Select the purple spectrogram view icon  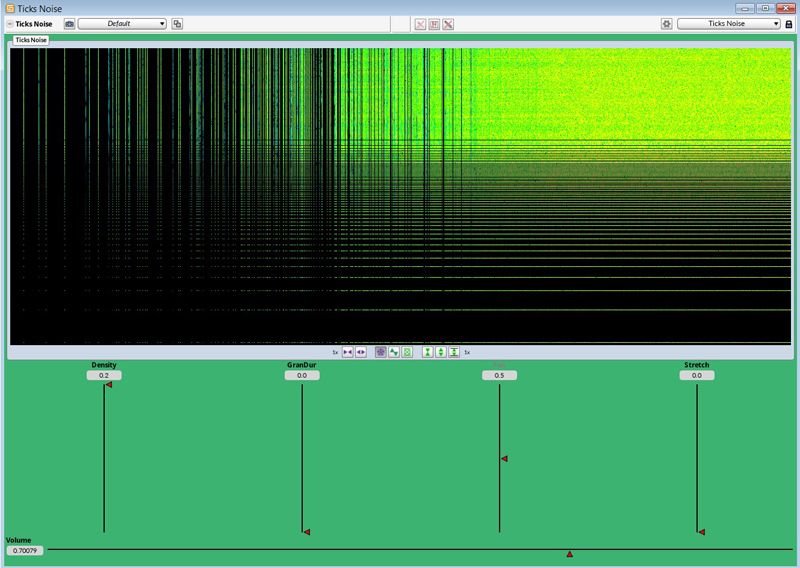tap(381, 352)
